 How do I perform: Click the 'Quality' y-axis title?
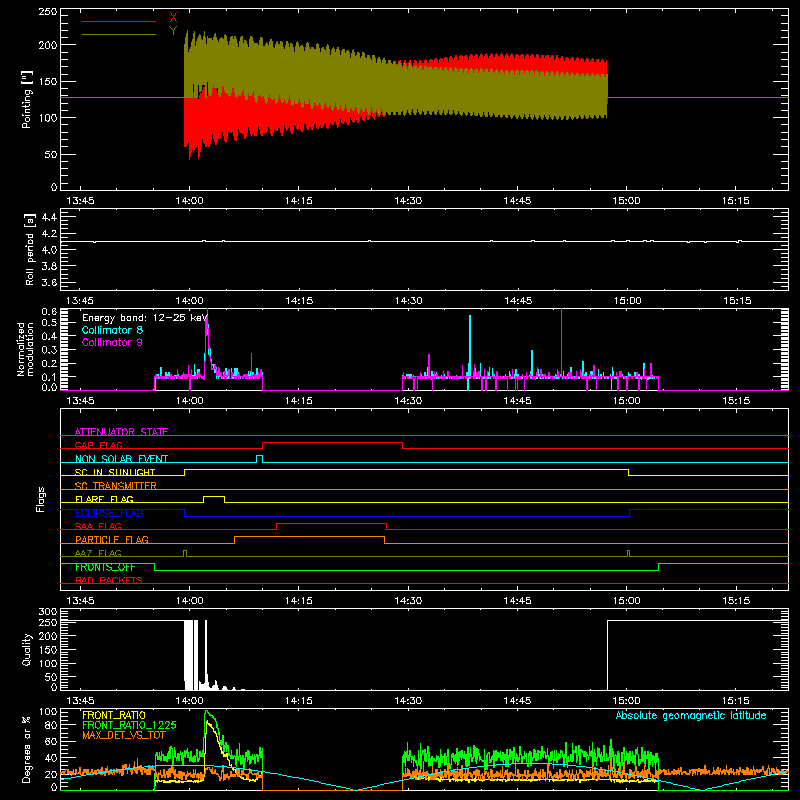point(27,649)
